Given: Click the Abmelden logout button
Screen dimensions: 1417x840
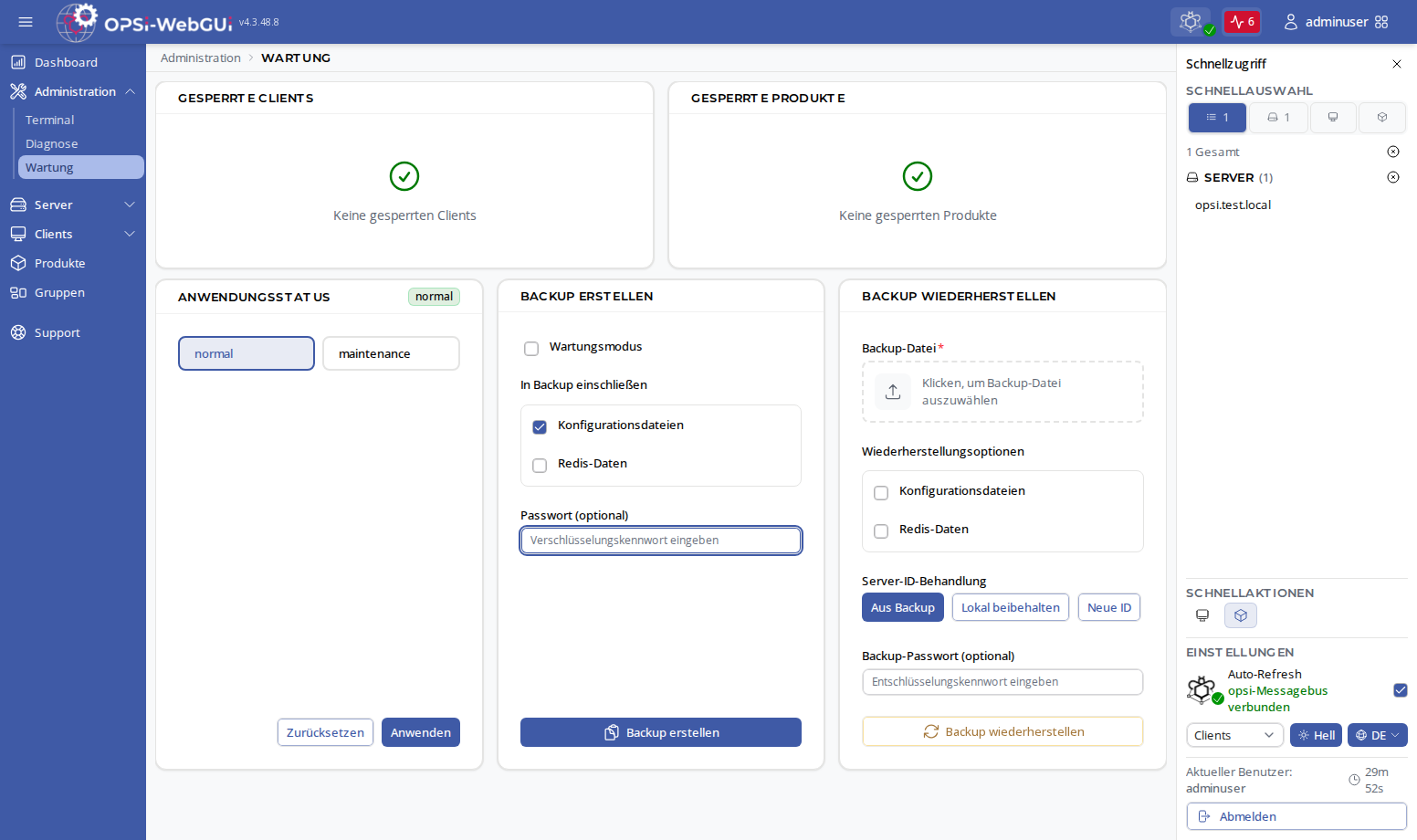Looking at the screenshot, I should [x=1296, y=816].
